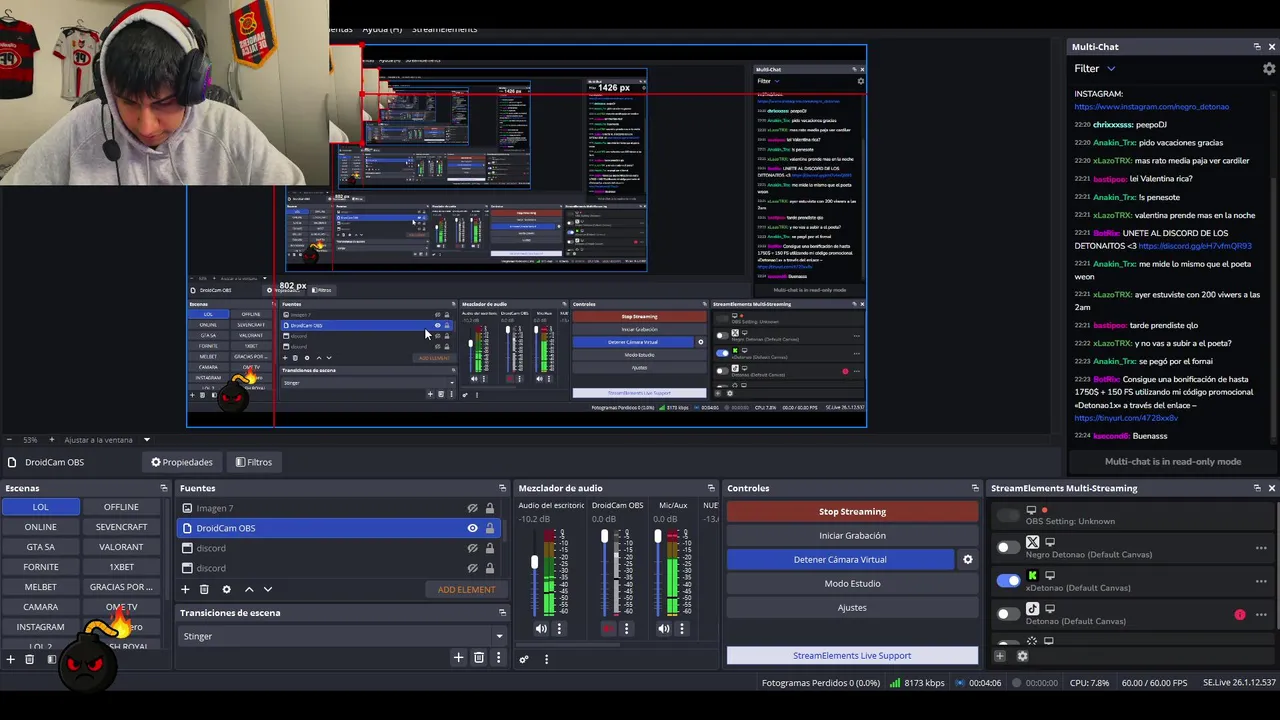Screen dimensions: 1280x720
Task: Mute Audio del escritorio speaker icon
Action: (541, 629)
